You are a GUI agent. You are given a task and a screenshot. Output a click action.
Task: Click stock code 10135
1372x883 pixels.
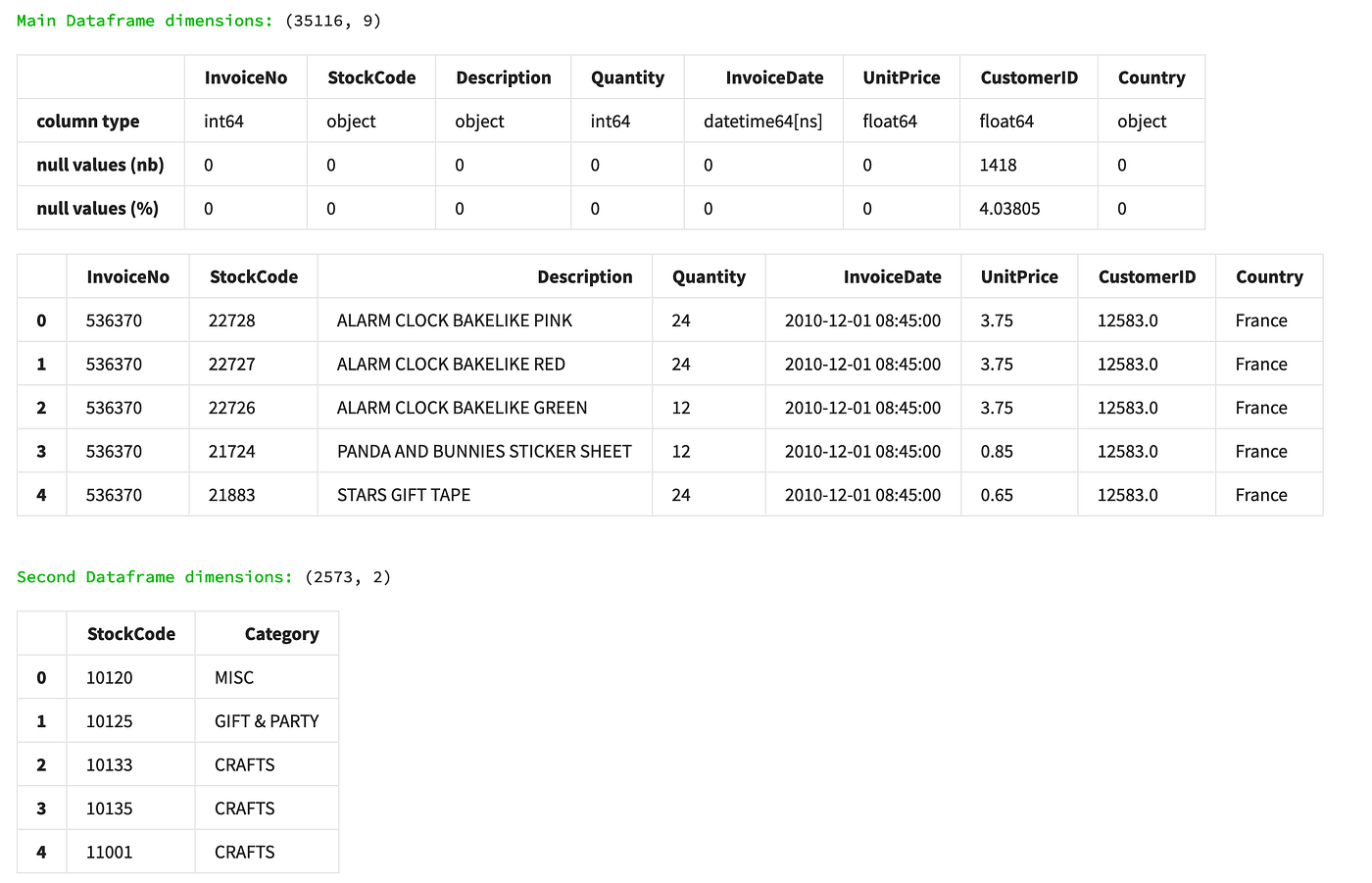coord(110,809)
